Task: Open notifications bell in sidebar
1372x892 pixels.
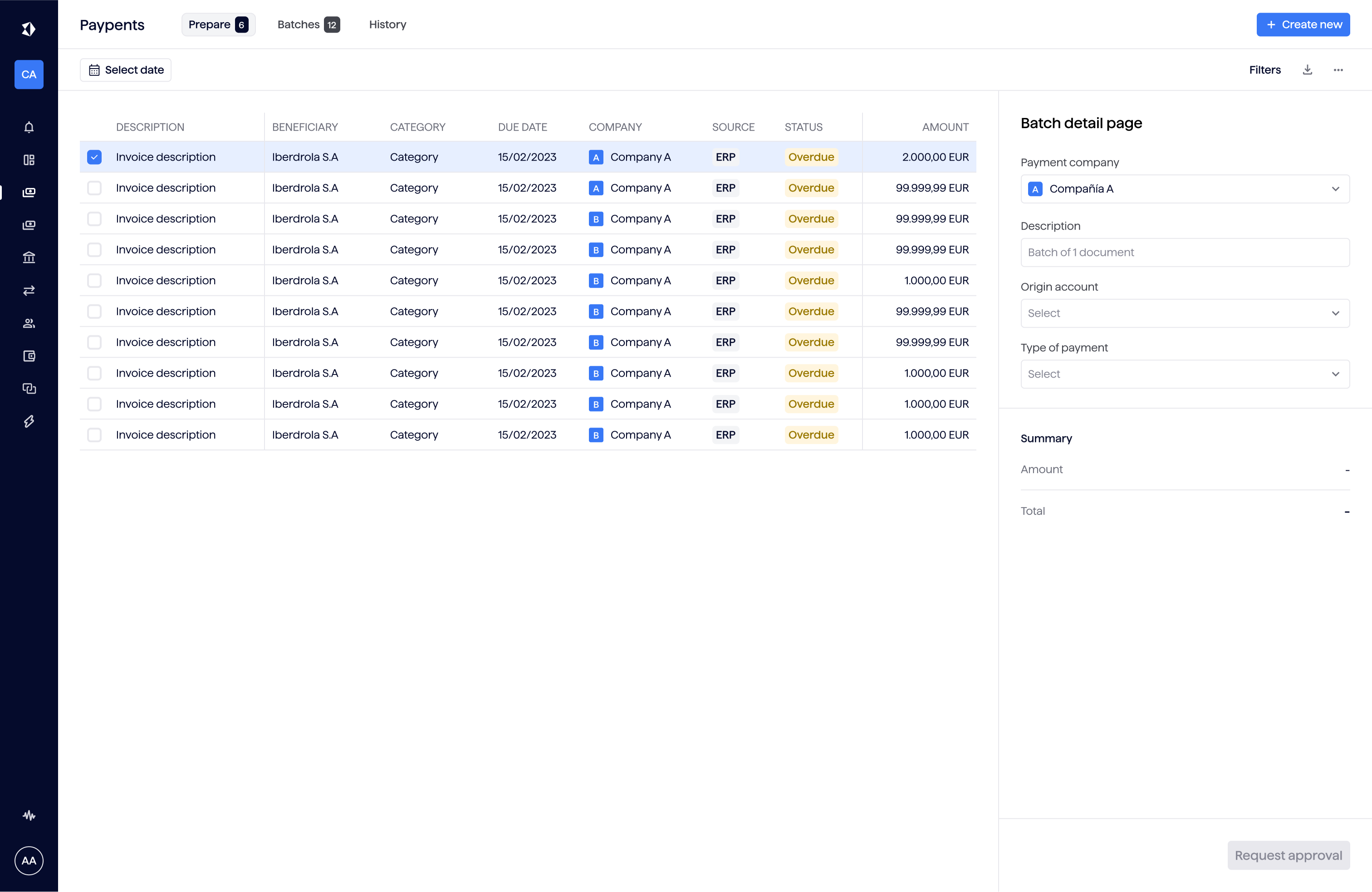Action: pos(29,127)
